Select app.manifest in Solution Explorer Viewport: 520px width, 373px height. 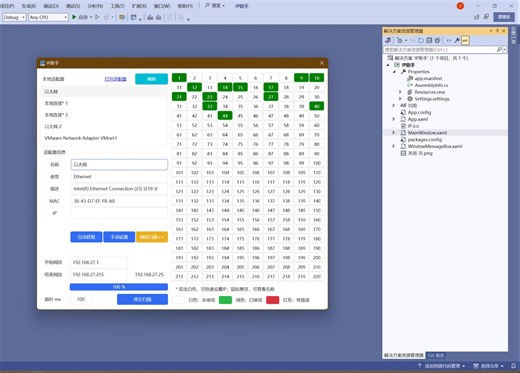[428, 78]
